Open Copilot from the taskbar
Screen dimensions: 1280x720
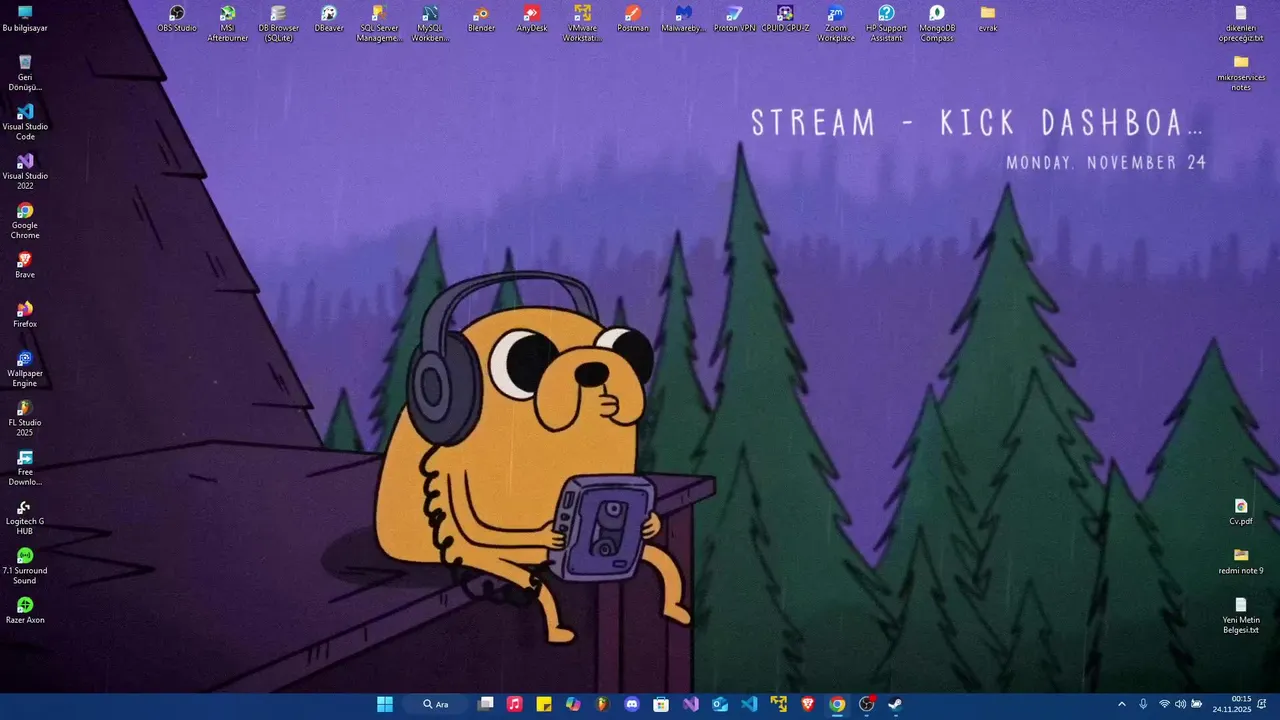click(x=573, y=704)
